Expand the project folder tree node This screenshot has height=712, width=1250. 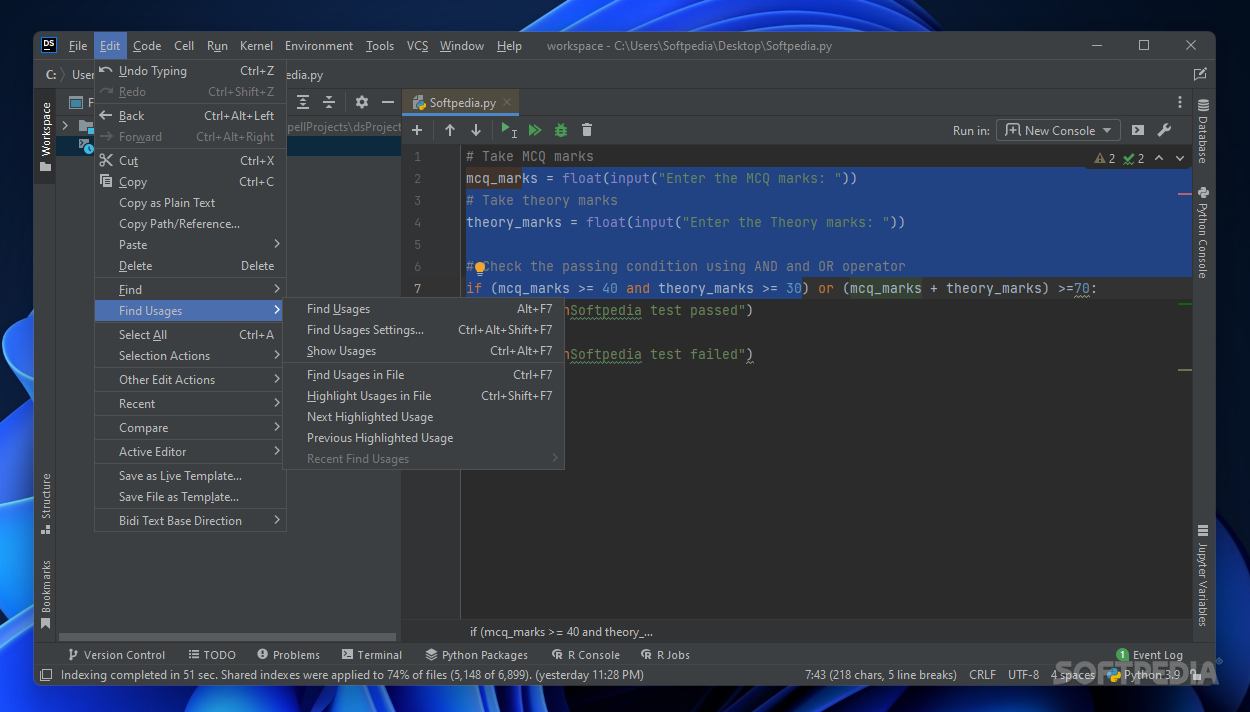click(66, 125)
